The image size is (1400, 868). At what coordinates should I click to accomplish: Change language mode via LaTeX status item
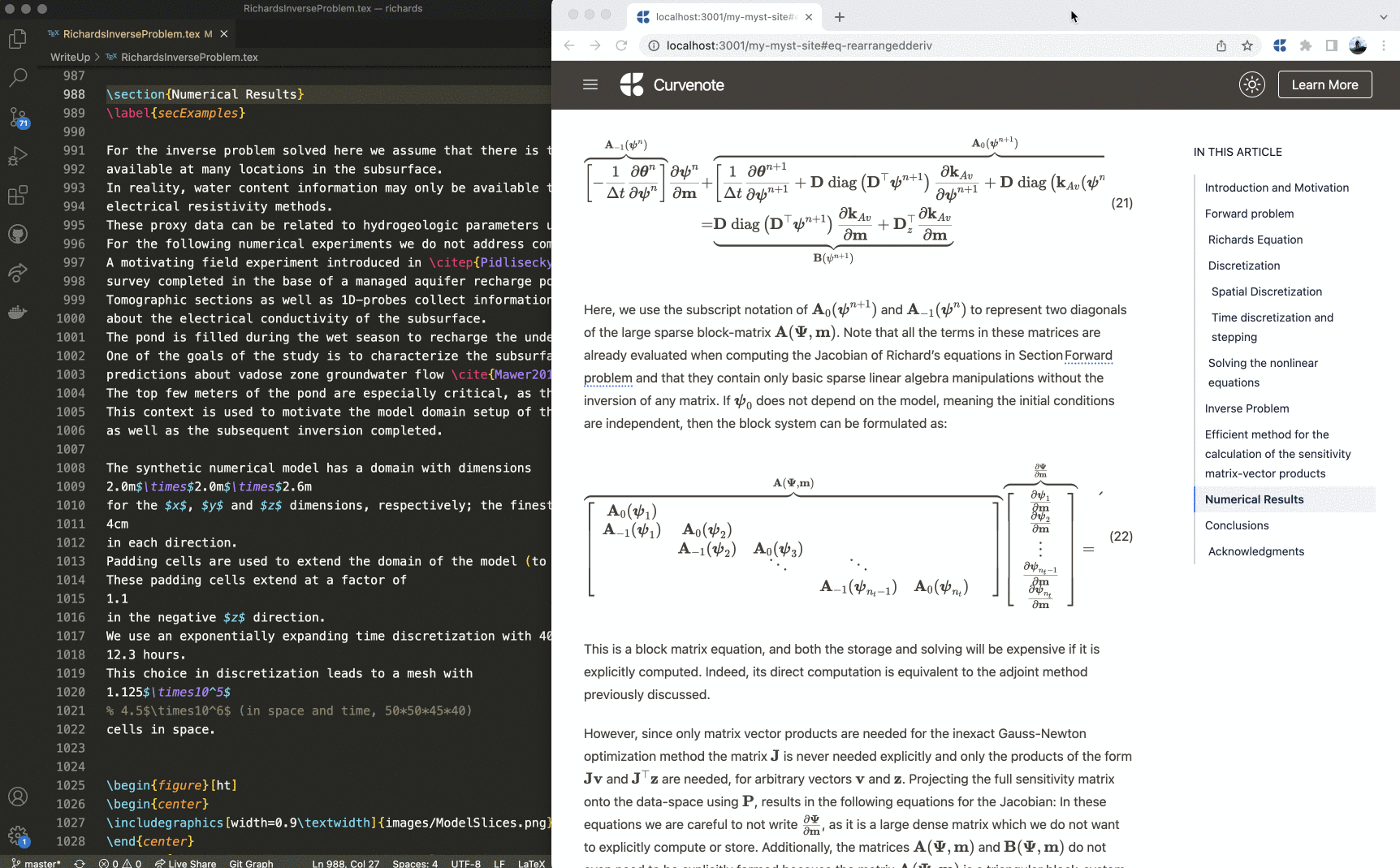pos(532,863)
